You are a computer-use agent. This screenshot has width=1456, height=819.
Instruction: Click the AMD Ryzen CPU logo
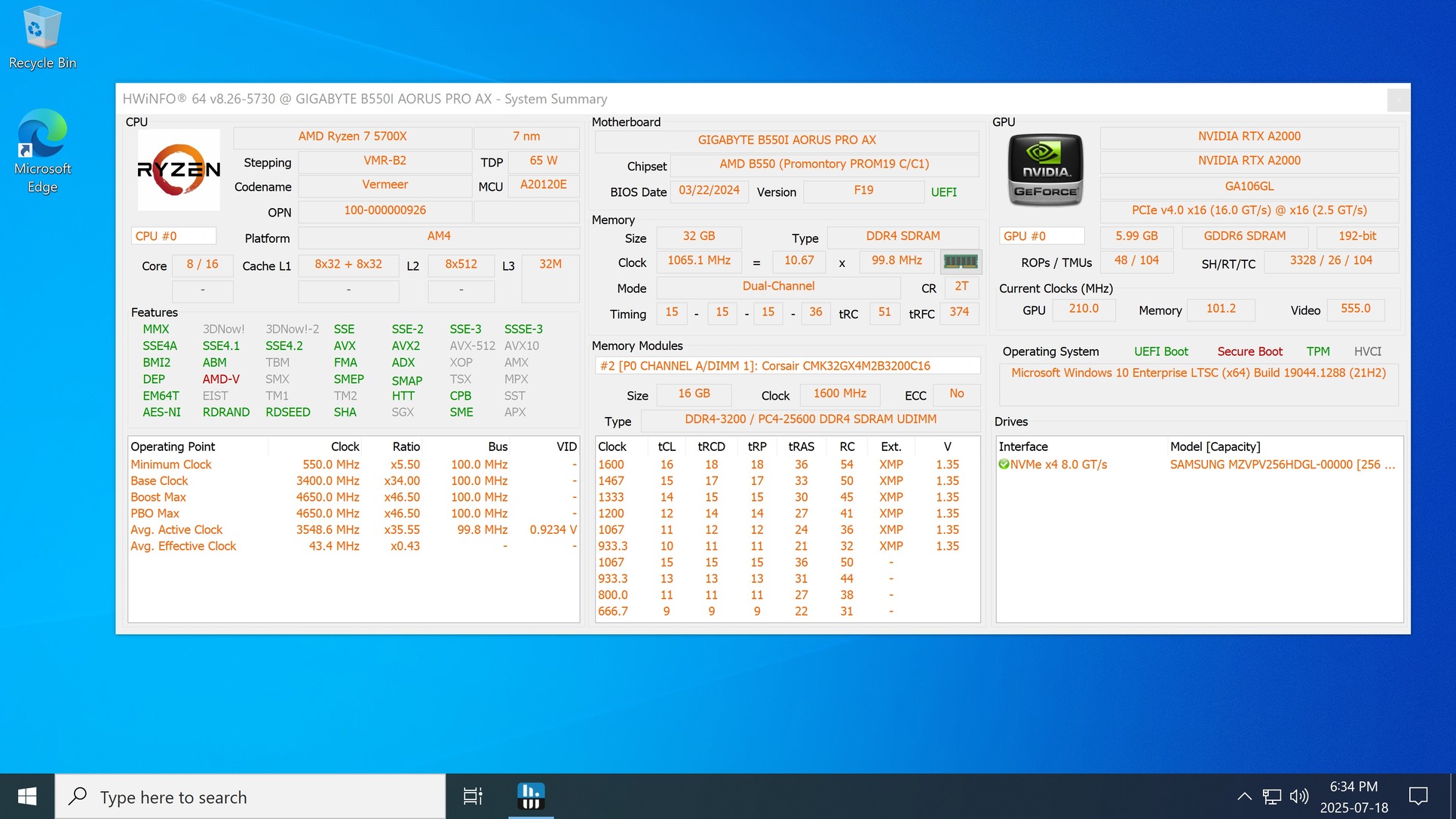click(179, 170)
